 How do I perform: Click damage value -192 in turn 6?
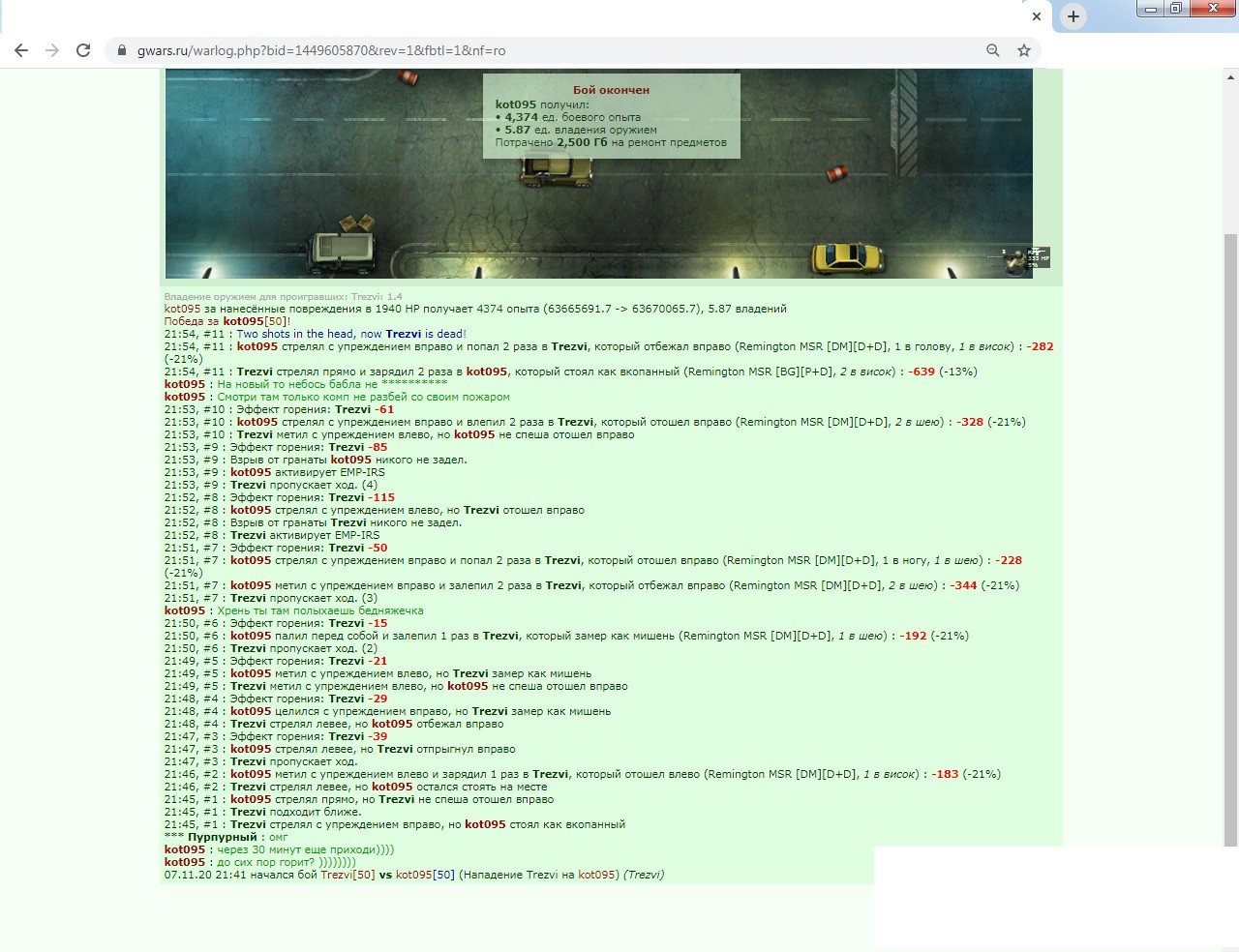[913, 637]
